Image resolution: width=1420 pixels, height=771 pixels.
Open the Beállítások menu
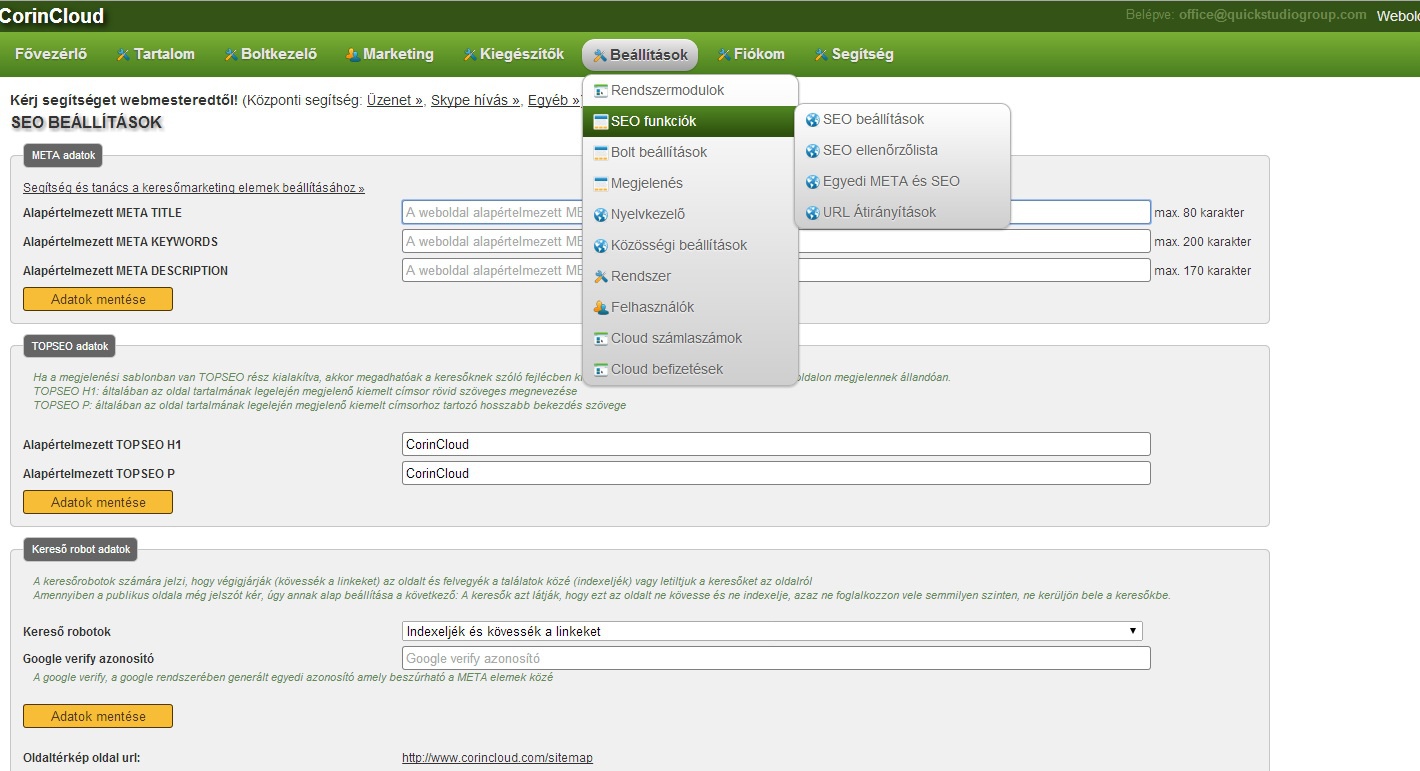point(640,55)
